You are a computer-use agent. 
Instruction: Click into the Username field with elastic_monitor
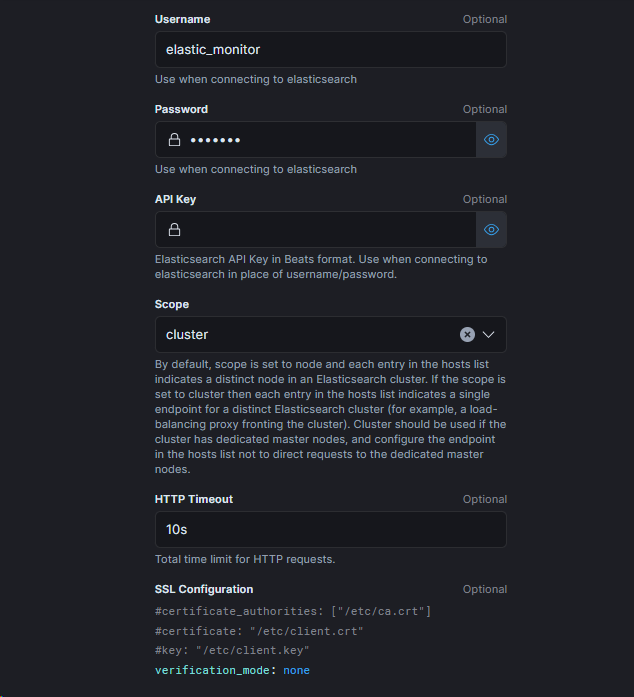(x=330, y=49)
